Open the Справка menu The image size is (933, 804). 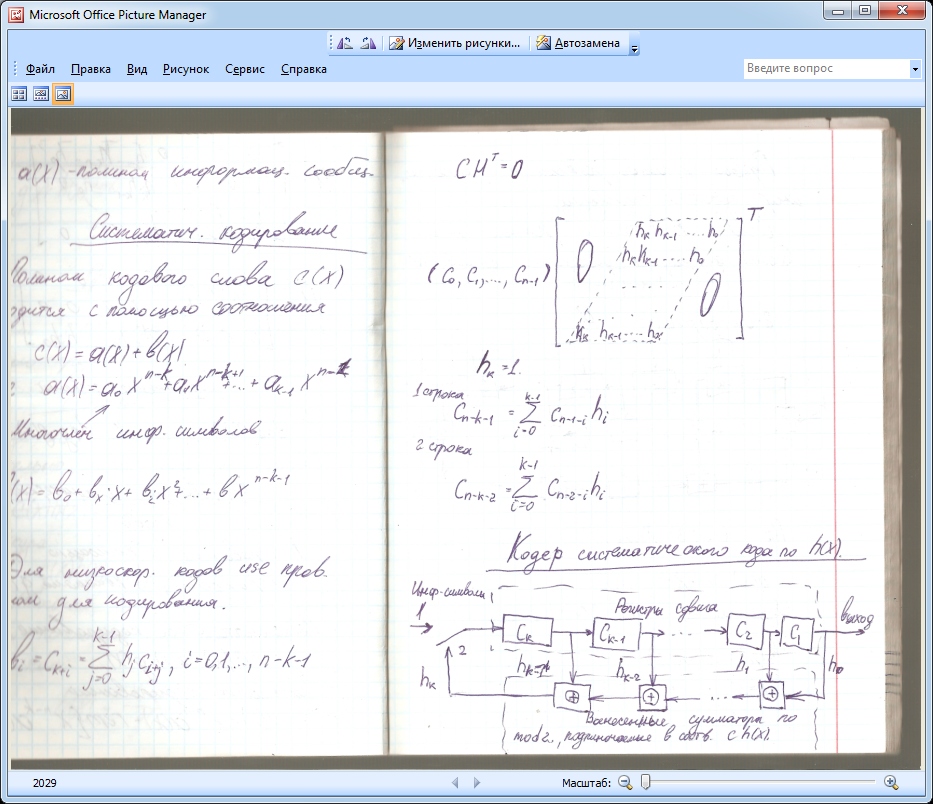(303, 69)
